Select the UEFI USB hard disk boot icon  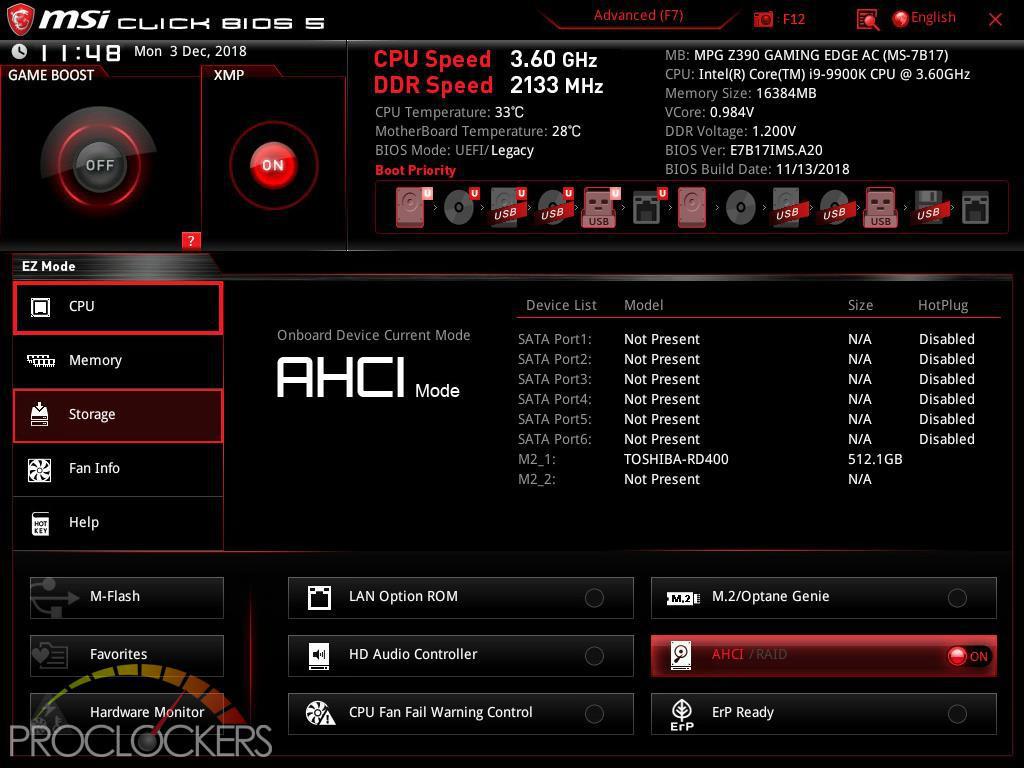click(508, 207)
